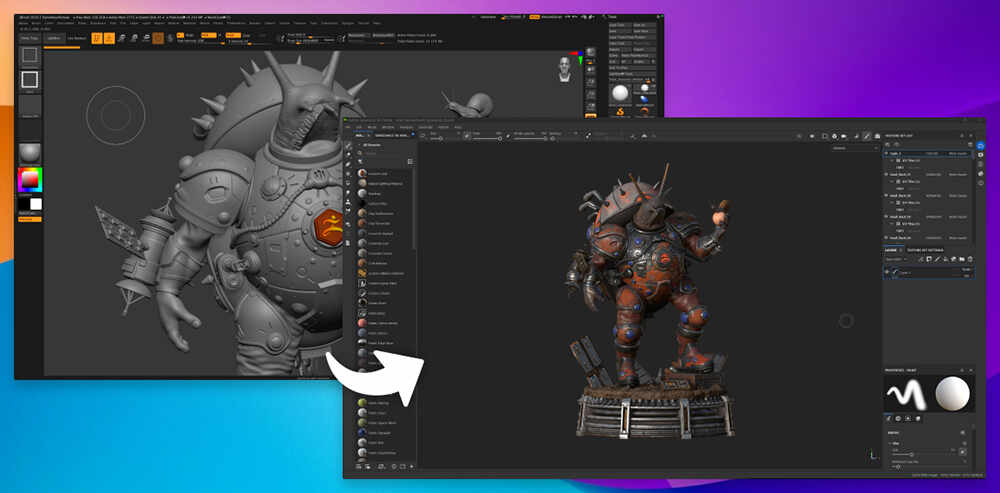The image size is (1000, 493).
Task: Open Layer 1 blending mode dropdown
Action: coord(966,269)
